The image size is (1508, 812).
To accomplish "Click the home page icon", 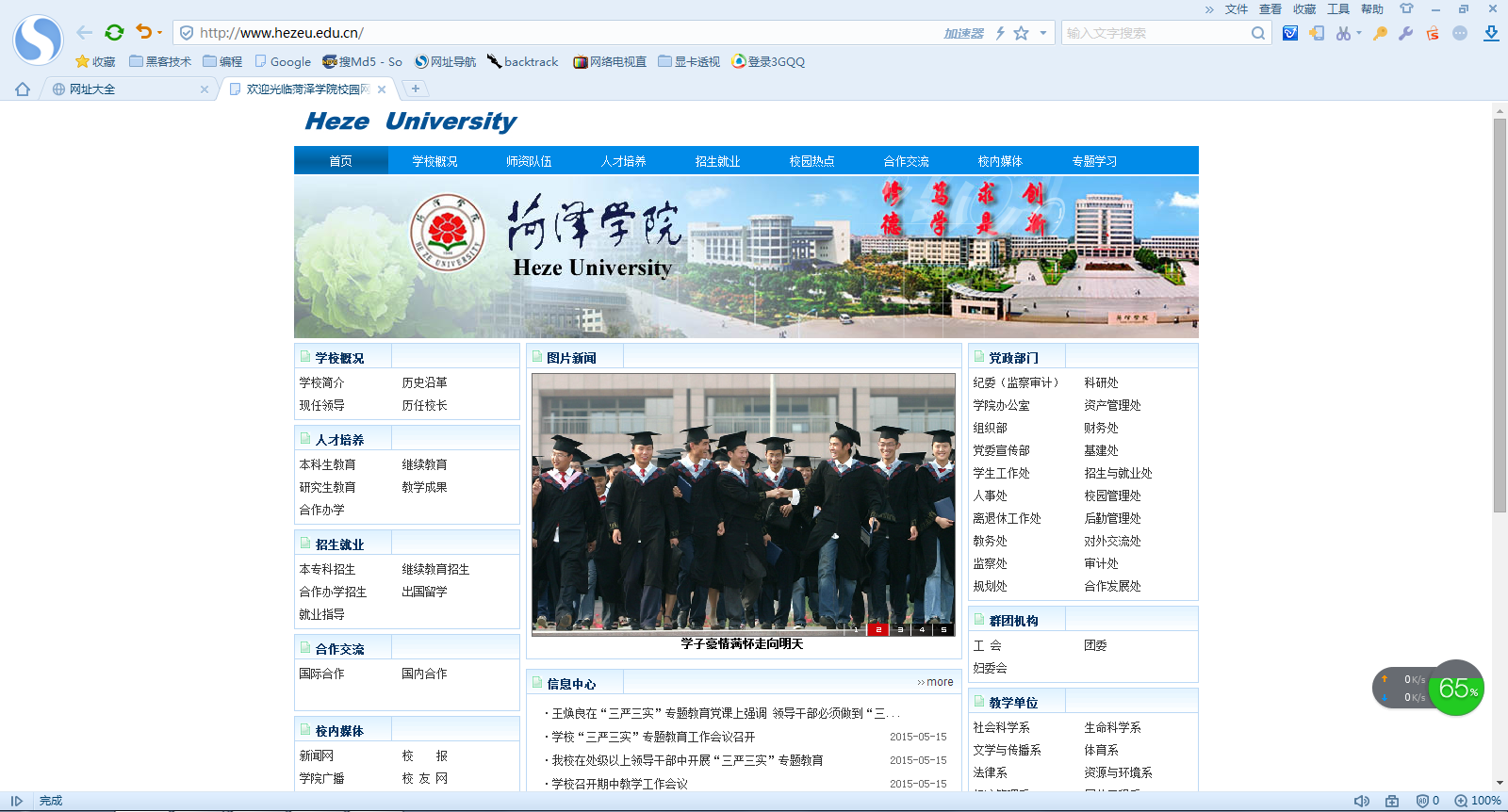I will click(x=23, y=89).
